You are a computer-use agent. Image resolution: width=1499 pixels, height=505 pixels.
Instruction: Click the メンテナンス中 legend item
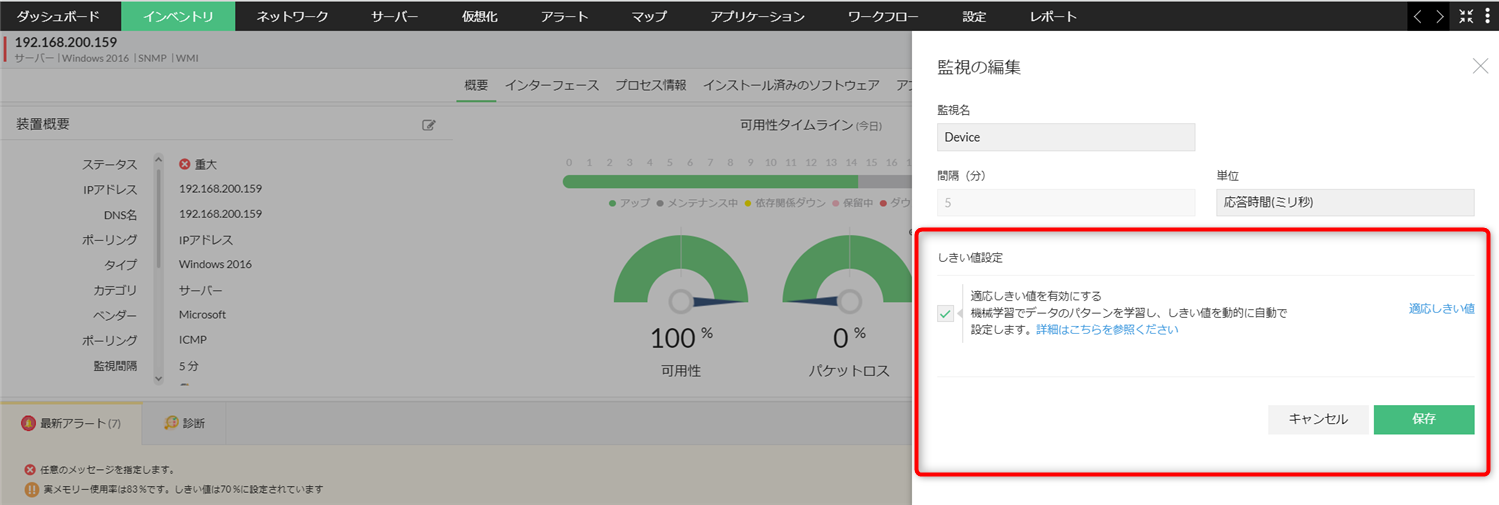click(696, 203)
